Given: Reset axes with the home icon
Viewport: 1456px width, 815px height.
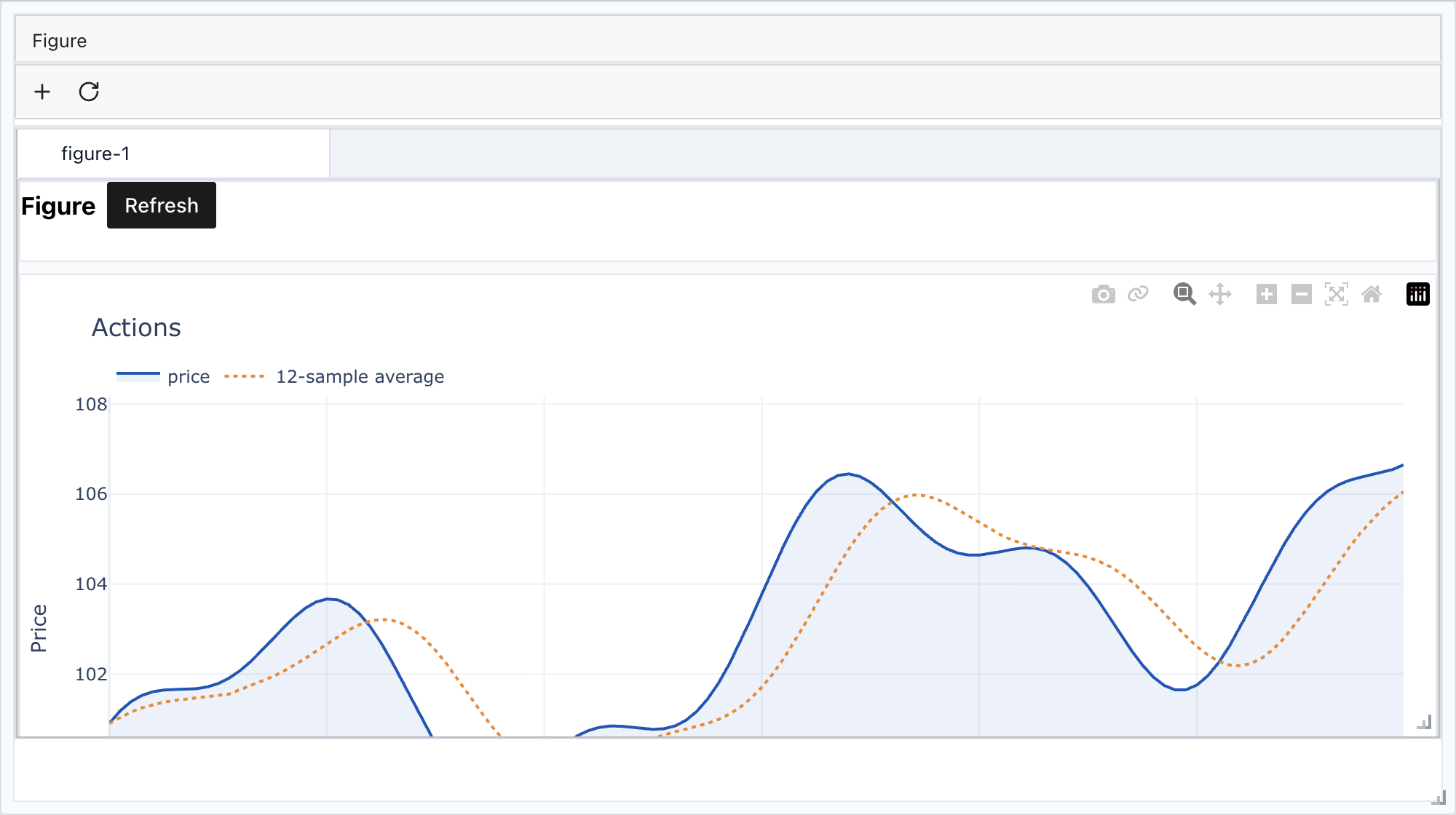Looking at the screenshot, I should click(1372, 294).
